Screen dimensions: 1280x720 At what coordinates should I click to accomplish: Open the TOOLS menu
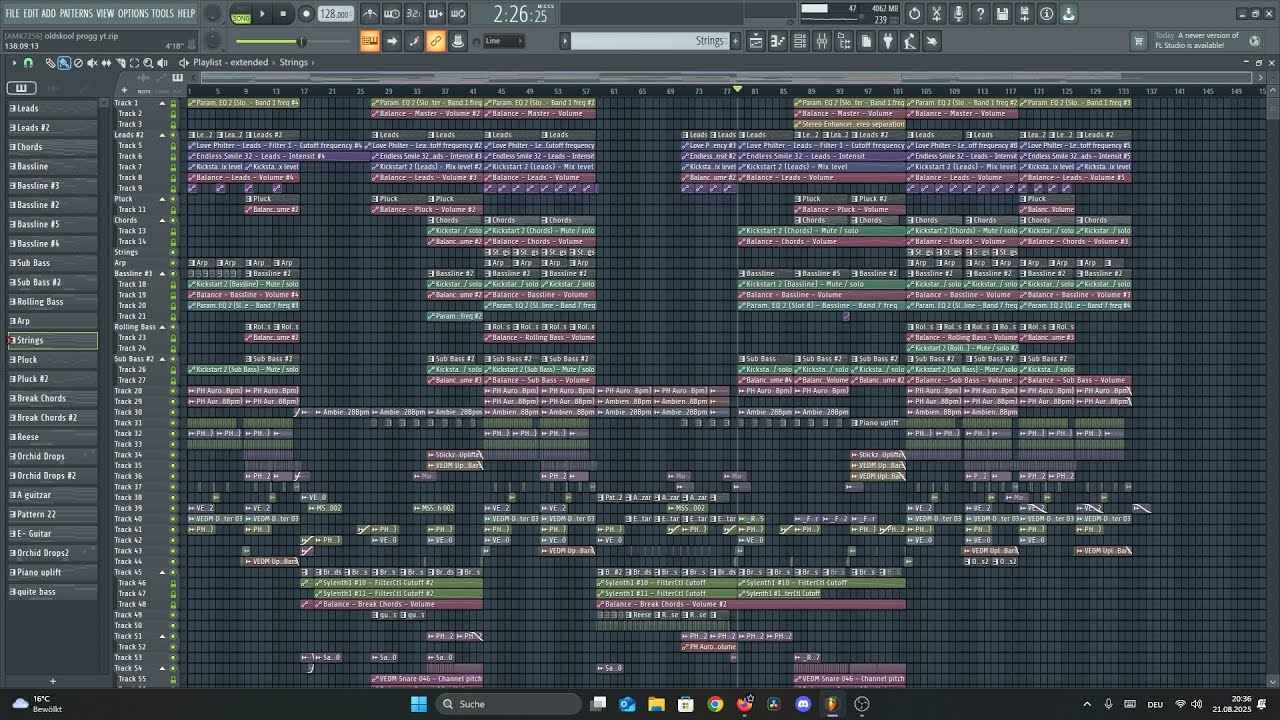[162, 13]
